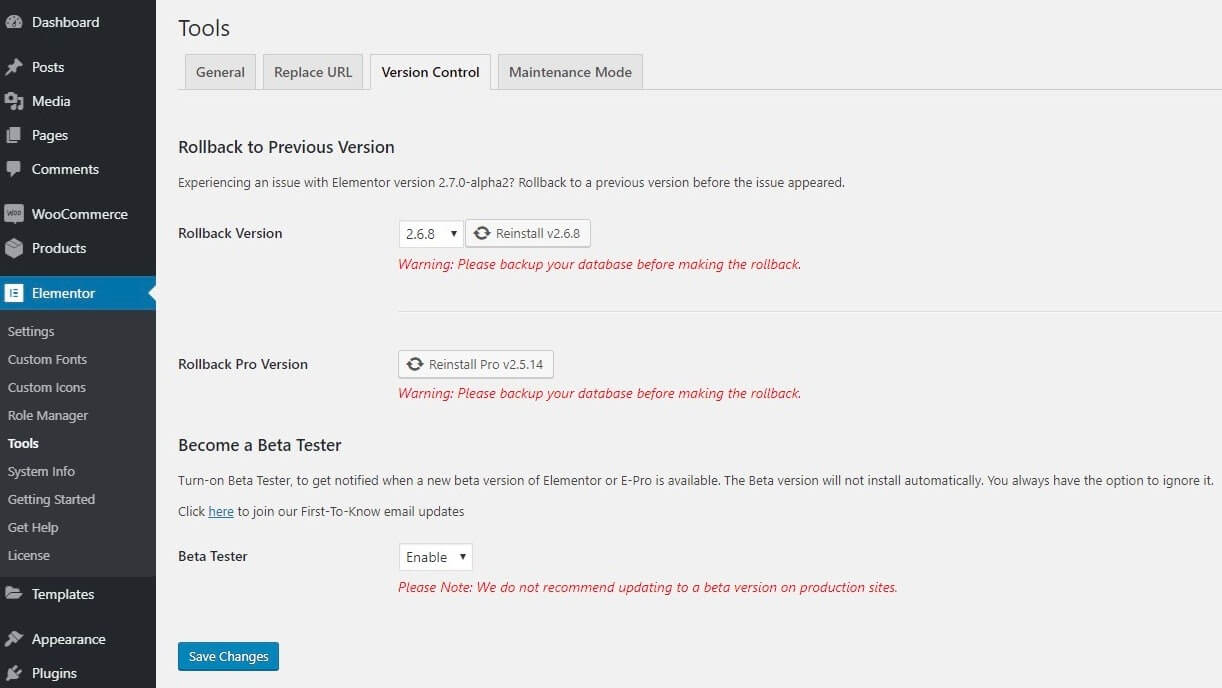The height and width of the screenshot is (688, 1222).
Task: Disable Beta Tester via its dropdown
Action: coord(435,557)
